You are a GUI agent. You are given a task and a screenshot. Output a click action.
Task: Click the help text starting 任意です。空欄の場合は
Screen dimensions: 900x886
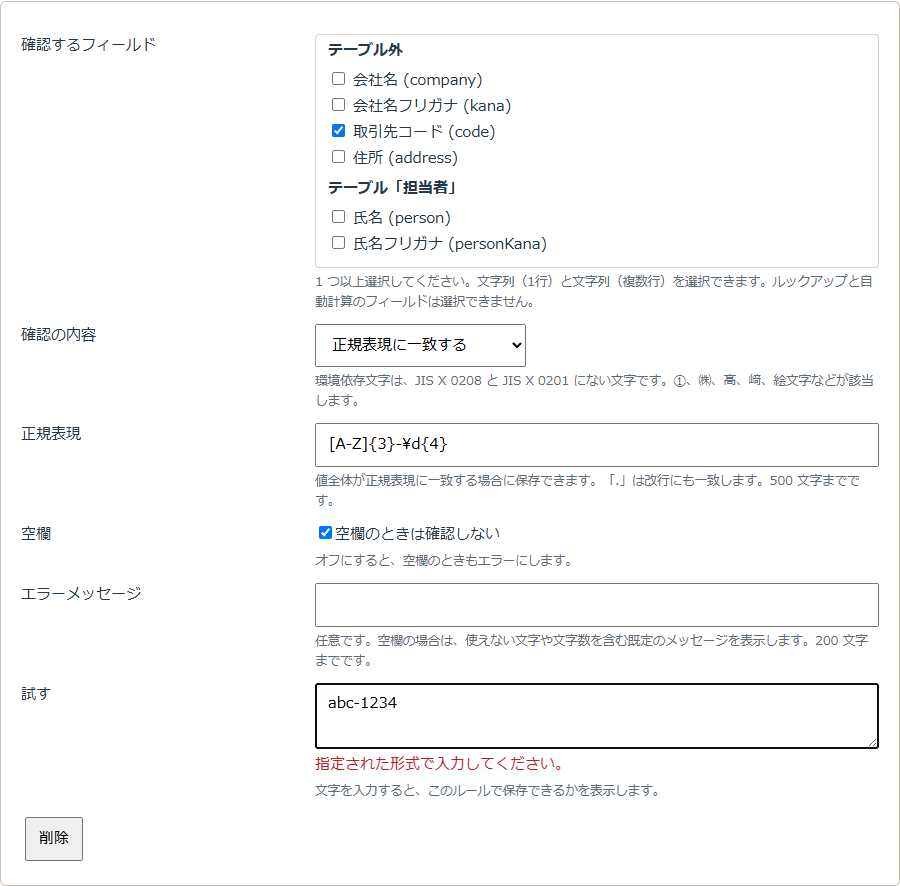[x=591, y=650]
